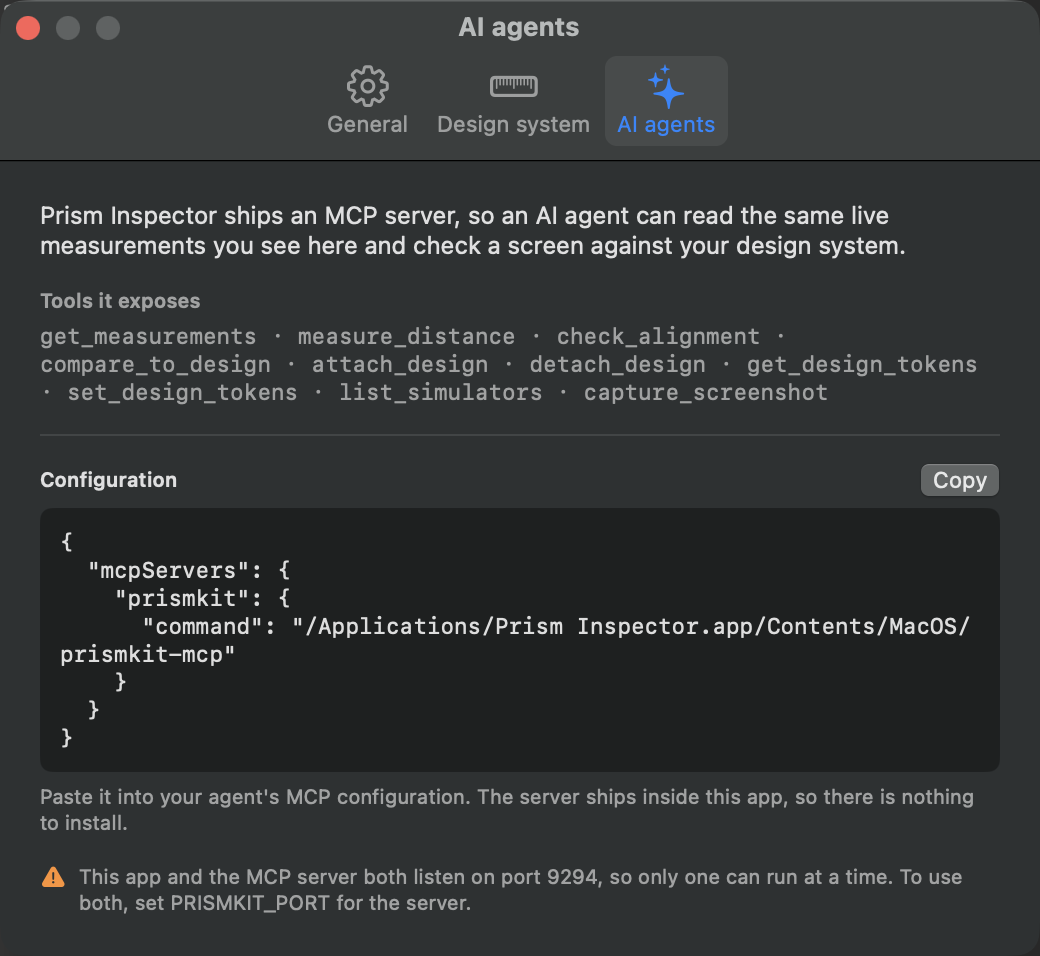
Task: Copy the MCP configuration
Action: 959,480
